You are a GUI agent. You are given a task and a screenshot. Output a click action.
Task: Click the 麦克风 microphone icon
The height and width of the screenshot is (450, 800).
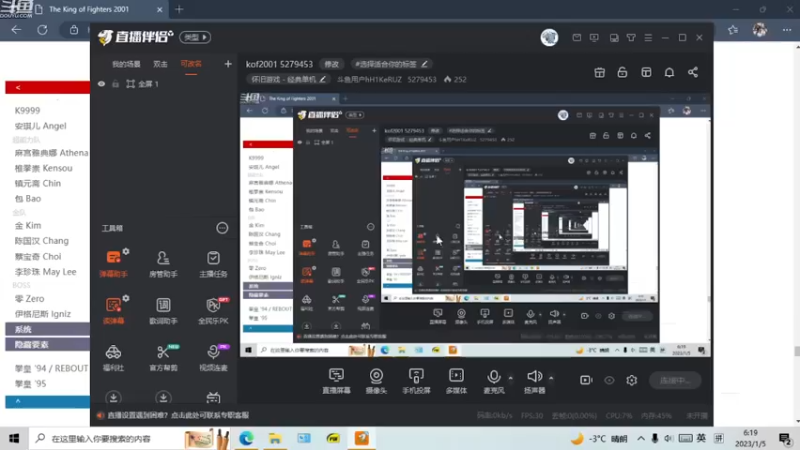(x=493, y=377)
